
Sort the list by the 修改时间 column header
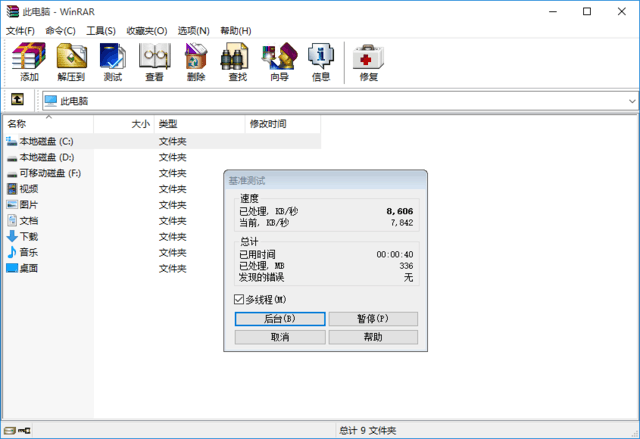[x=282, y=124]
